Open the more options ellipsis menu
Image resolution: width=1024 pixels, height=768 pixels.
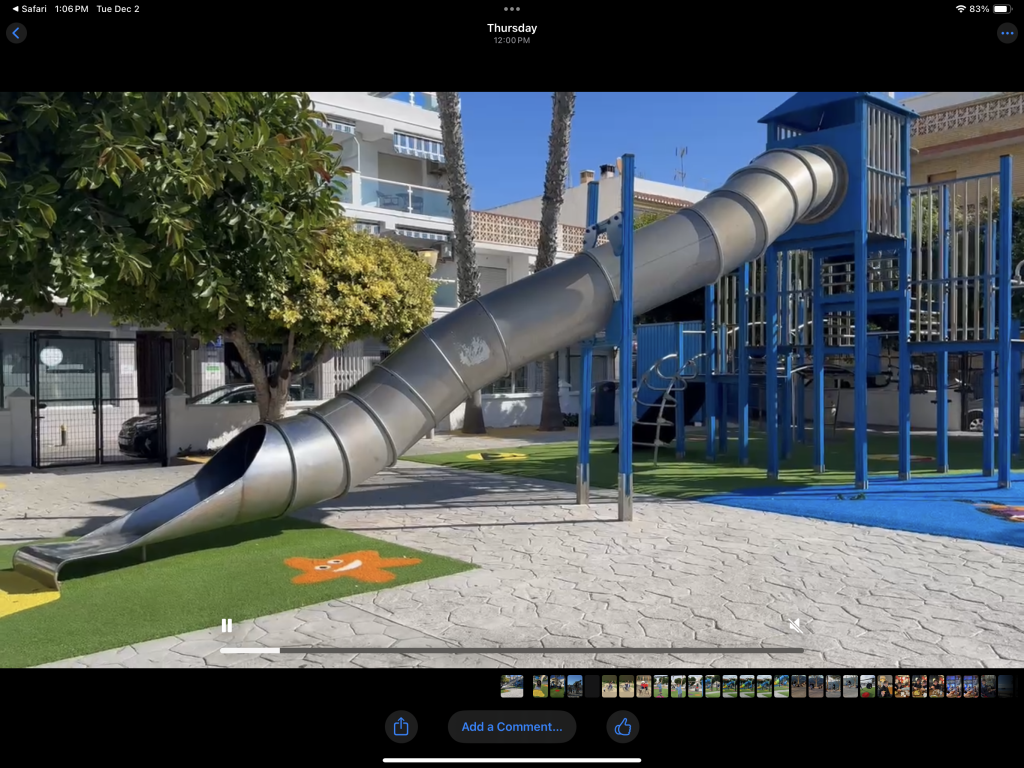coord(1007,33)
